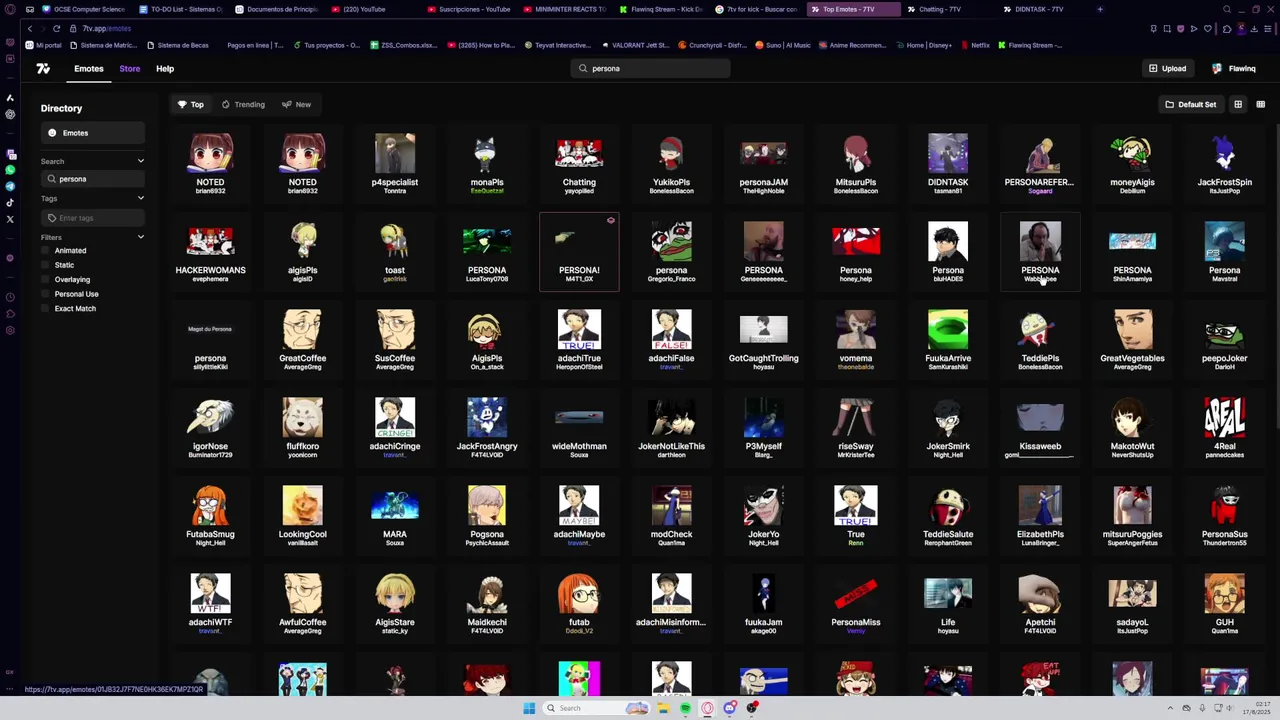The height and width of the screenshot is (720, 1280).
Task: Click WhatsApp icon in browser sidebar
Action: [10, 171]
